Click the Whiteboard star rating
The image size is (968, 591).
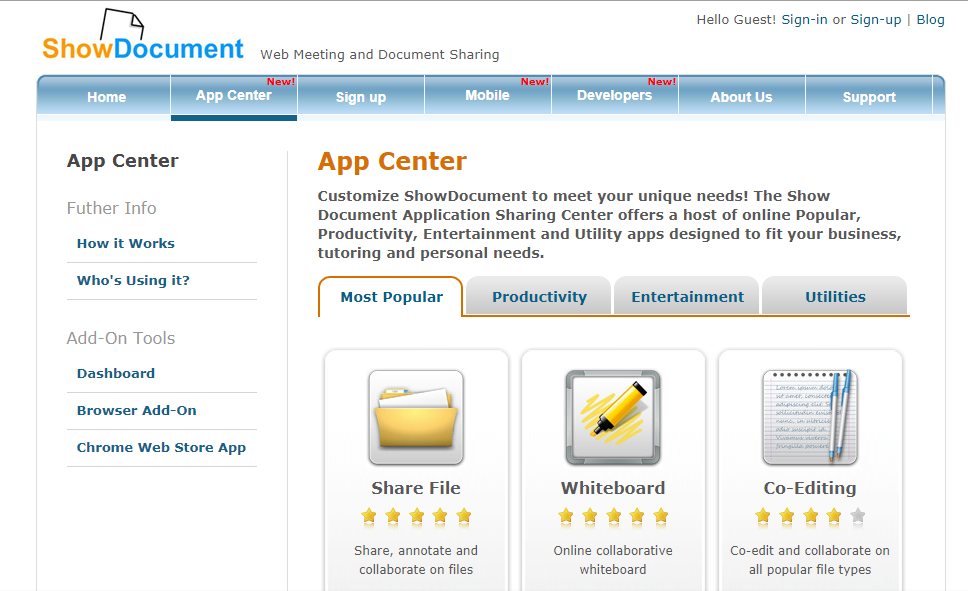click(612, 517)
